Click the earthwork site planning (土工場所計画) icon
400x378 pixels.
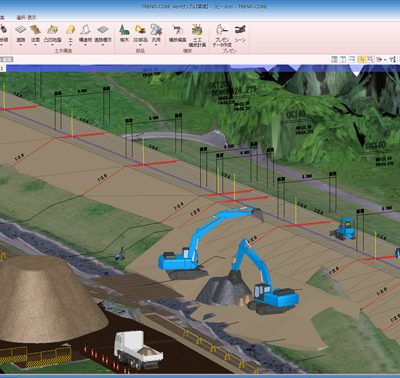point(197,30)
